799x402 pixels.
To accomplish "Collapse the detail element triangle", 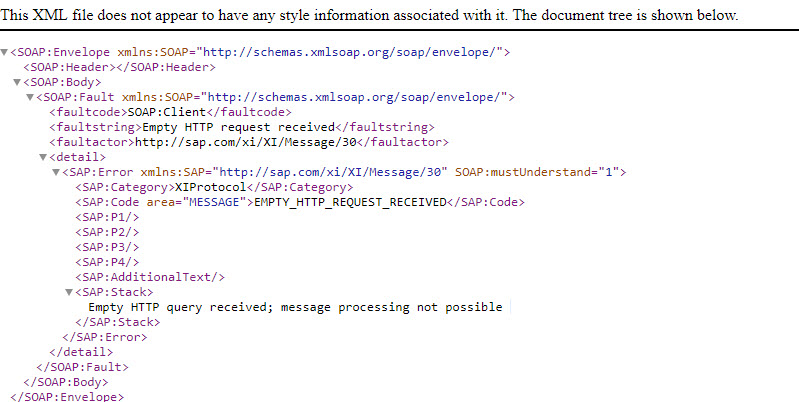I will click(x=43, y=157).
